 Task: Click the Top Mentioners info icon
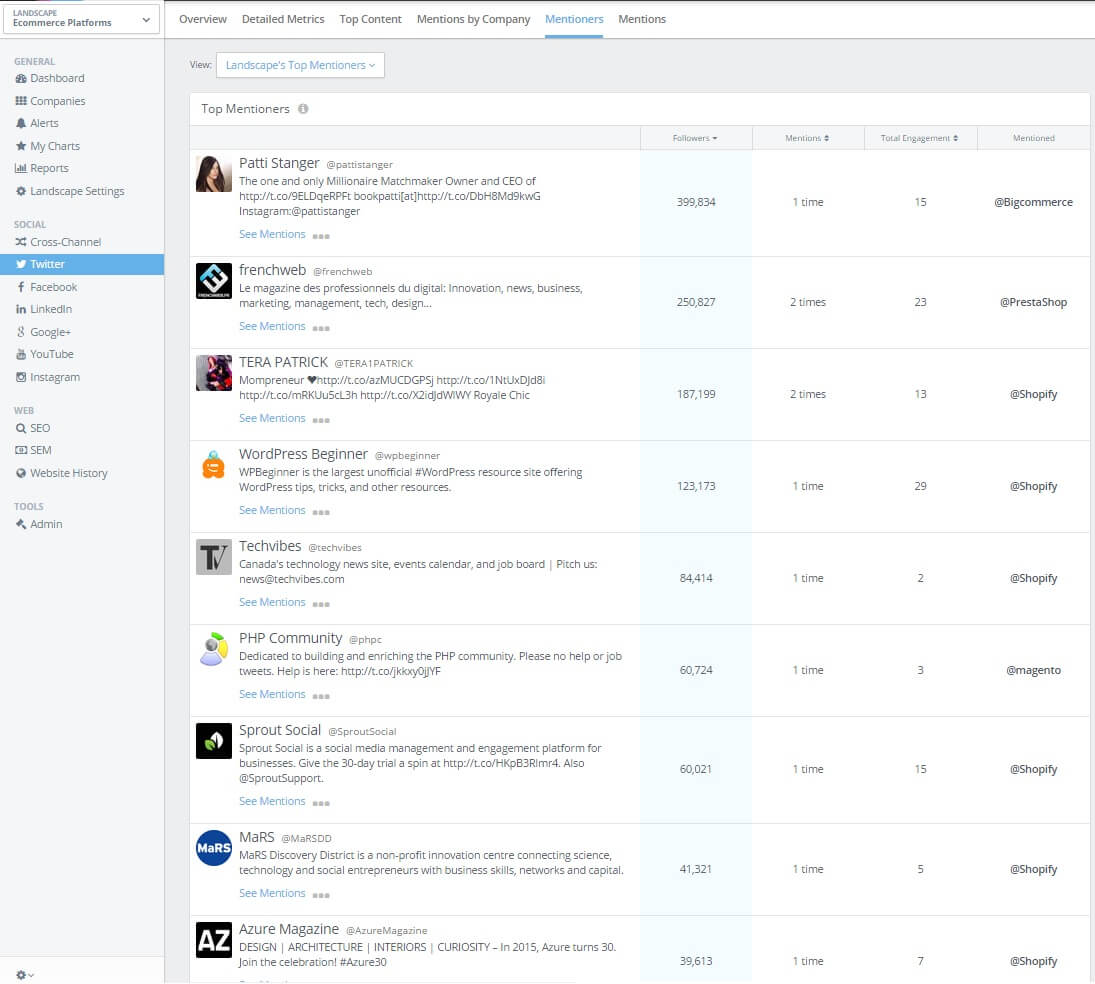303,109
